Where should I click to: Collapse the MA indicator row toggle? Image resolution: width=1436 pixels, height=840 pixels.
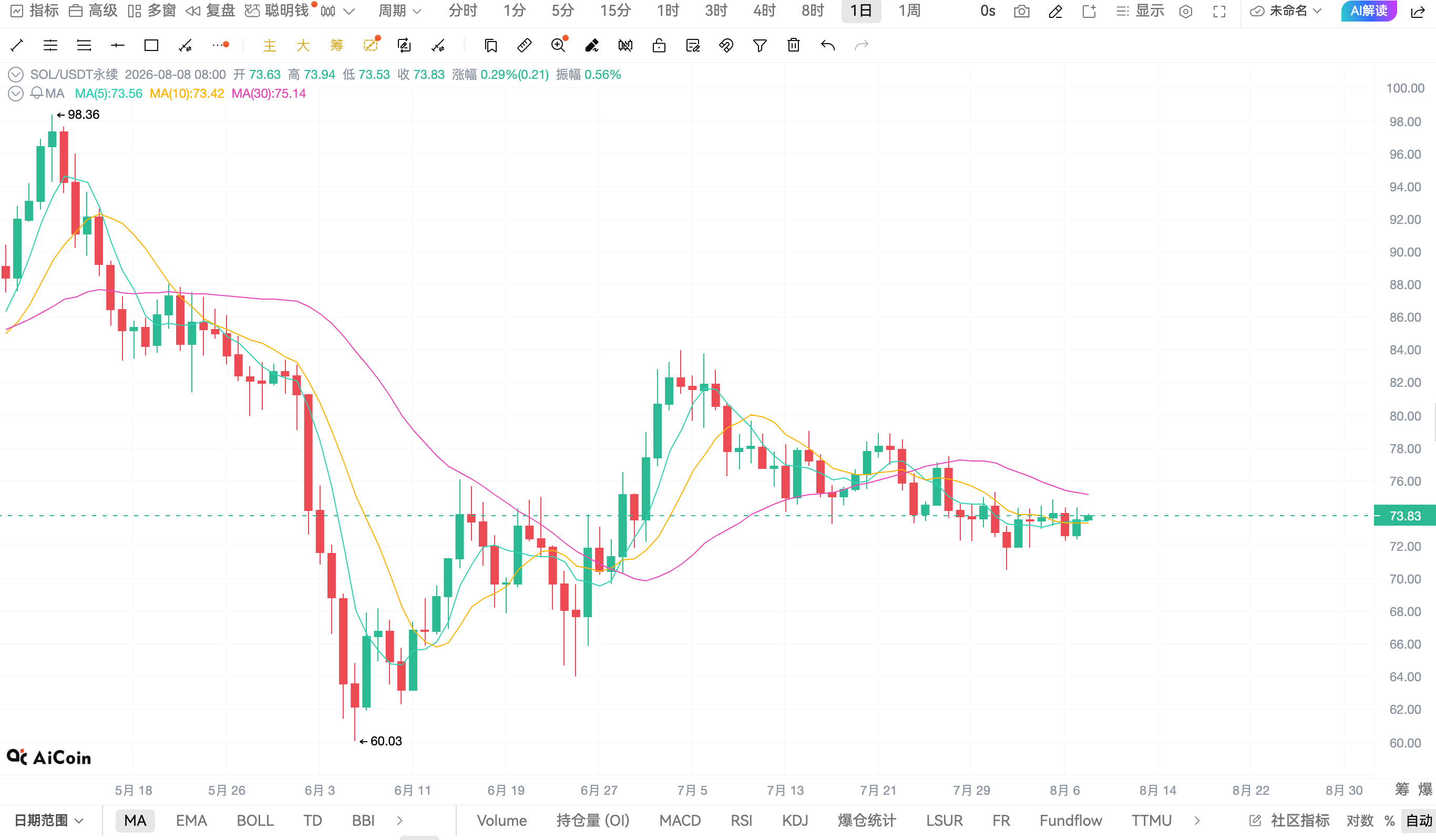click(x=15, y=94)
